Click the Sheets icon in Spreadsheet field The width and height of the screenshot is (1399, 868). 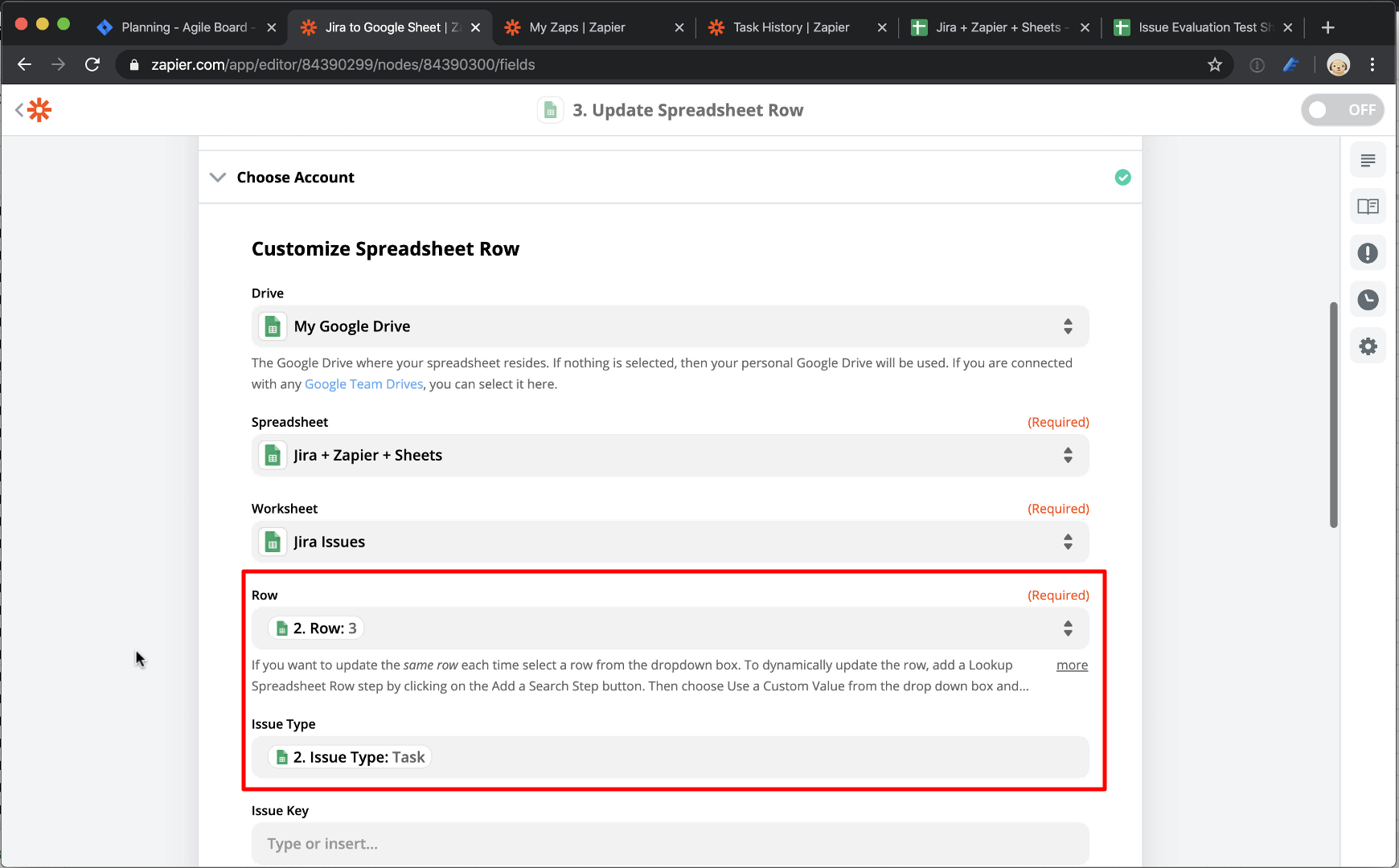coord(273,455)
